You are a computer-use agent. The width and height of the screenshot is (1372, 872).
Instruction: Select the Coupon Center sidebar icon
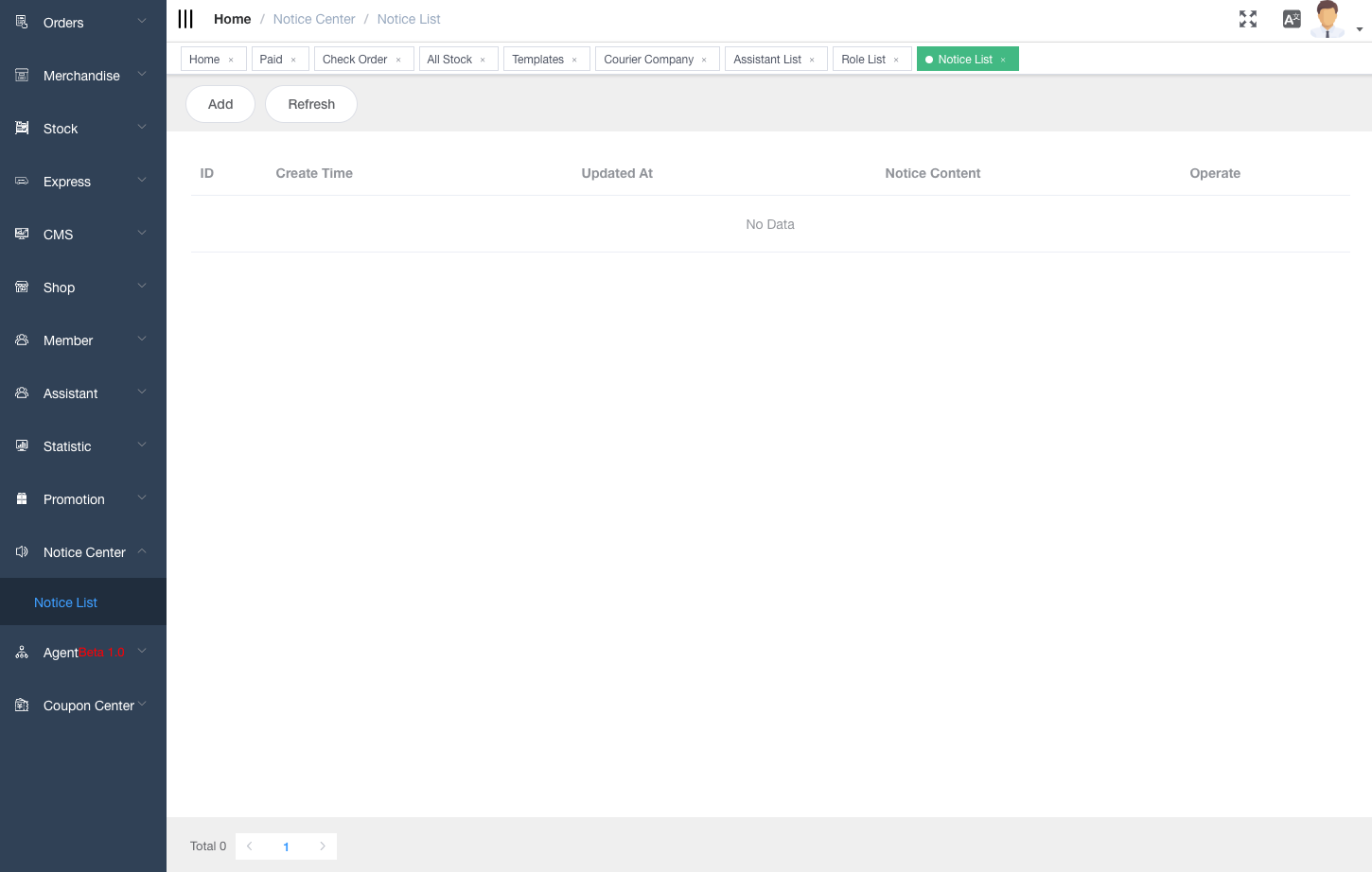pyautogui.click(x=20, y=704)
